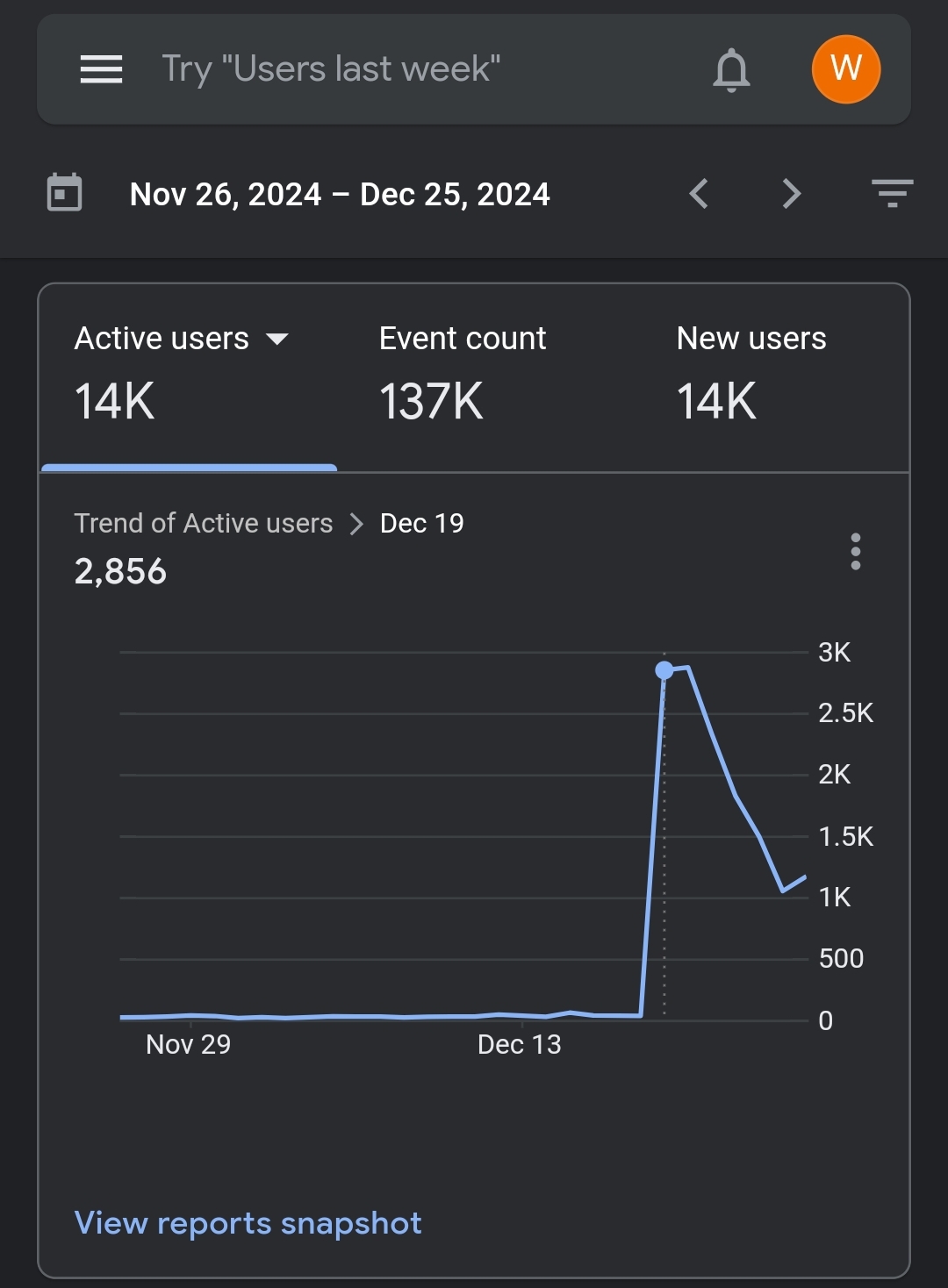Tap the Trend of Active users breadcrumb
This screenshot has width=948, height=1288.
(x=204, y=524)
